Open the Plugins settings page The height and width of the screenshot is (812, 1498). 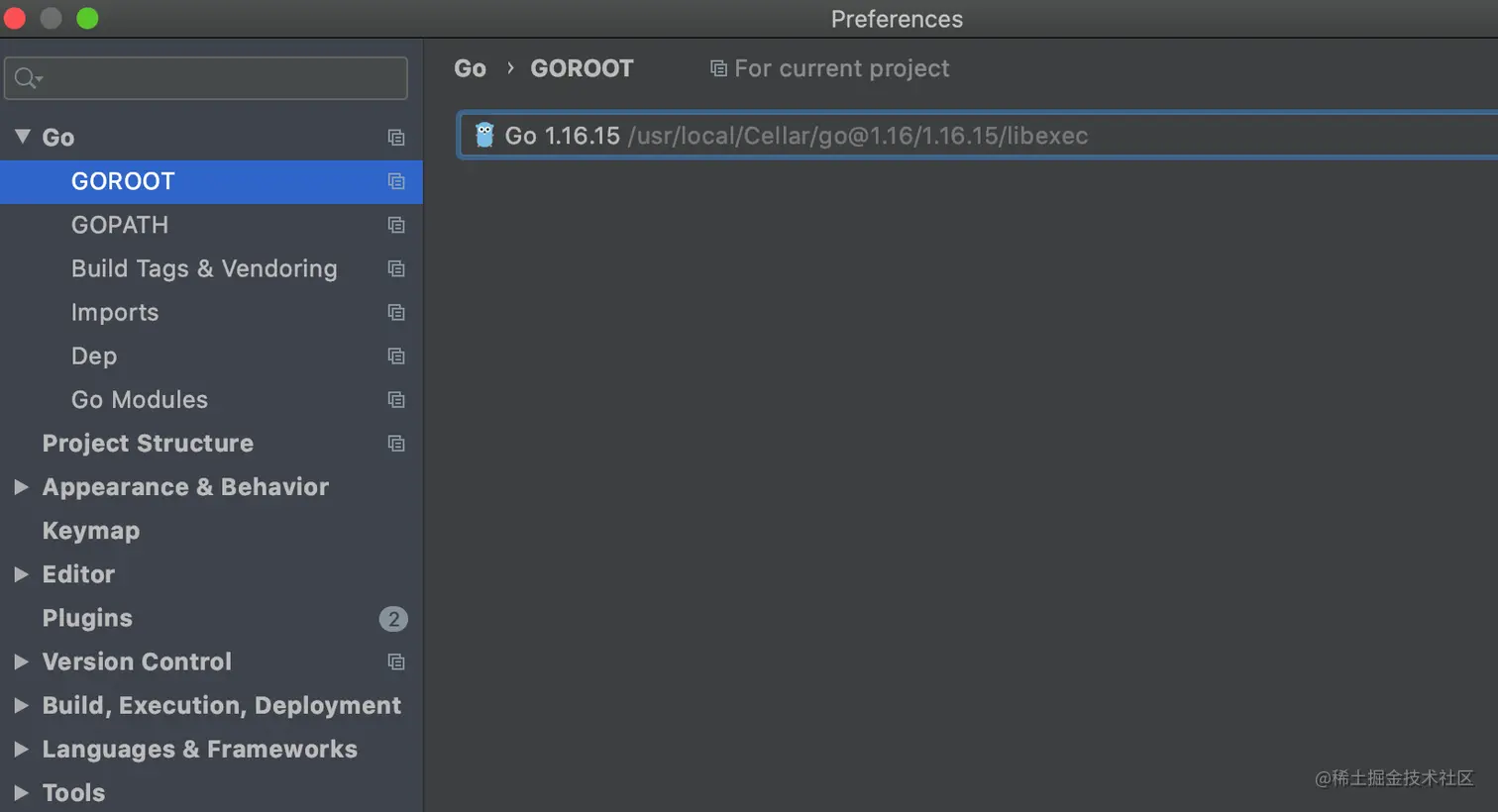point(87,618)
